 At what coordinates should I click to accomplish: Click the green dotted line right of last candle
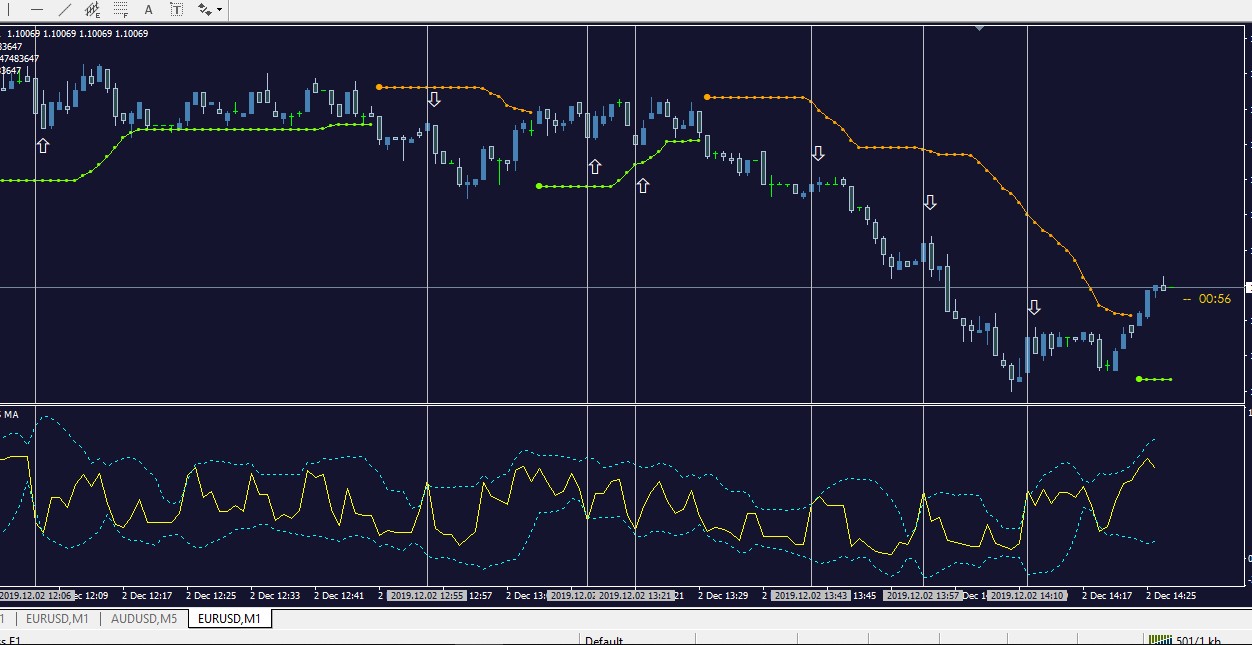click(x=1154, y=379)
